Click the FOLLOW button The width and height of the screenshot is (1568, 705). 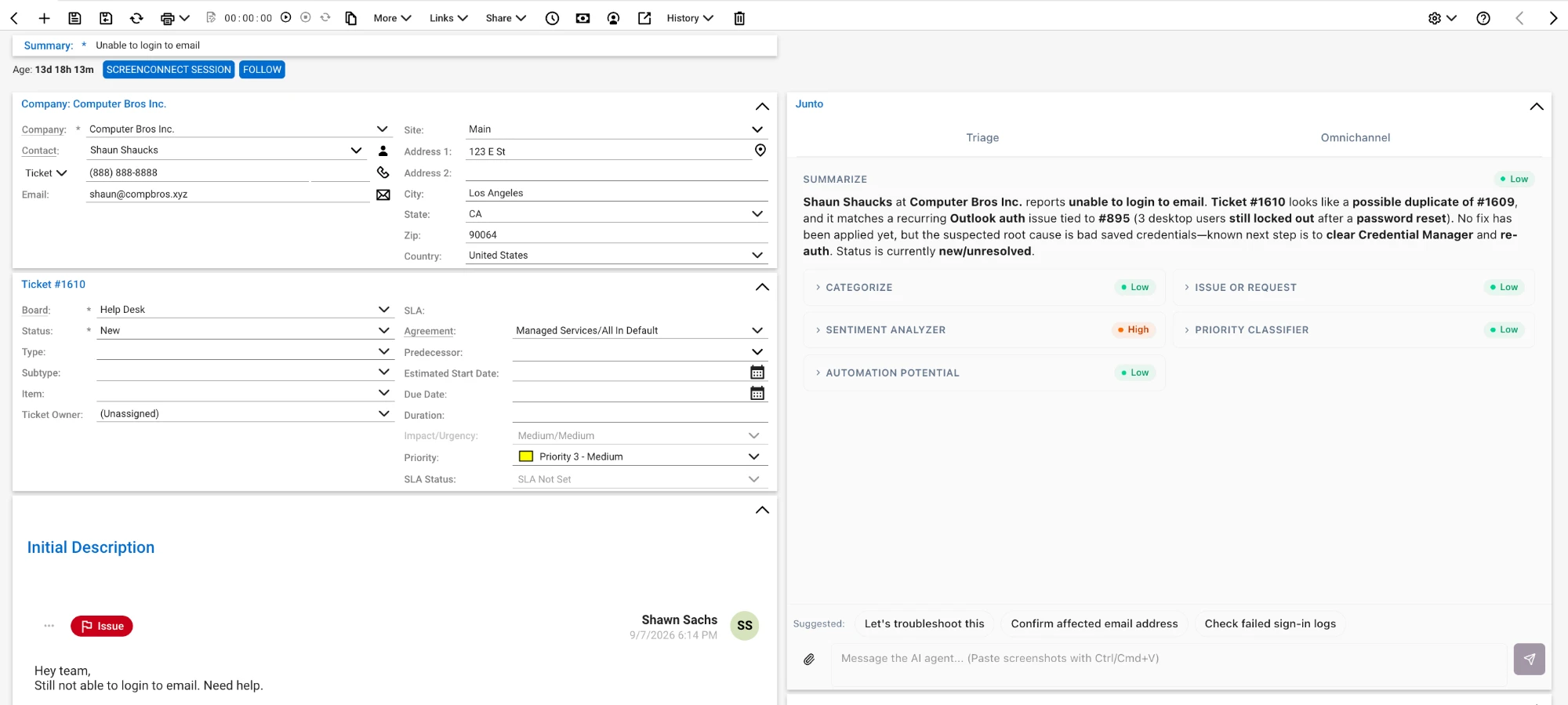262,70
